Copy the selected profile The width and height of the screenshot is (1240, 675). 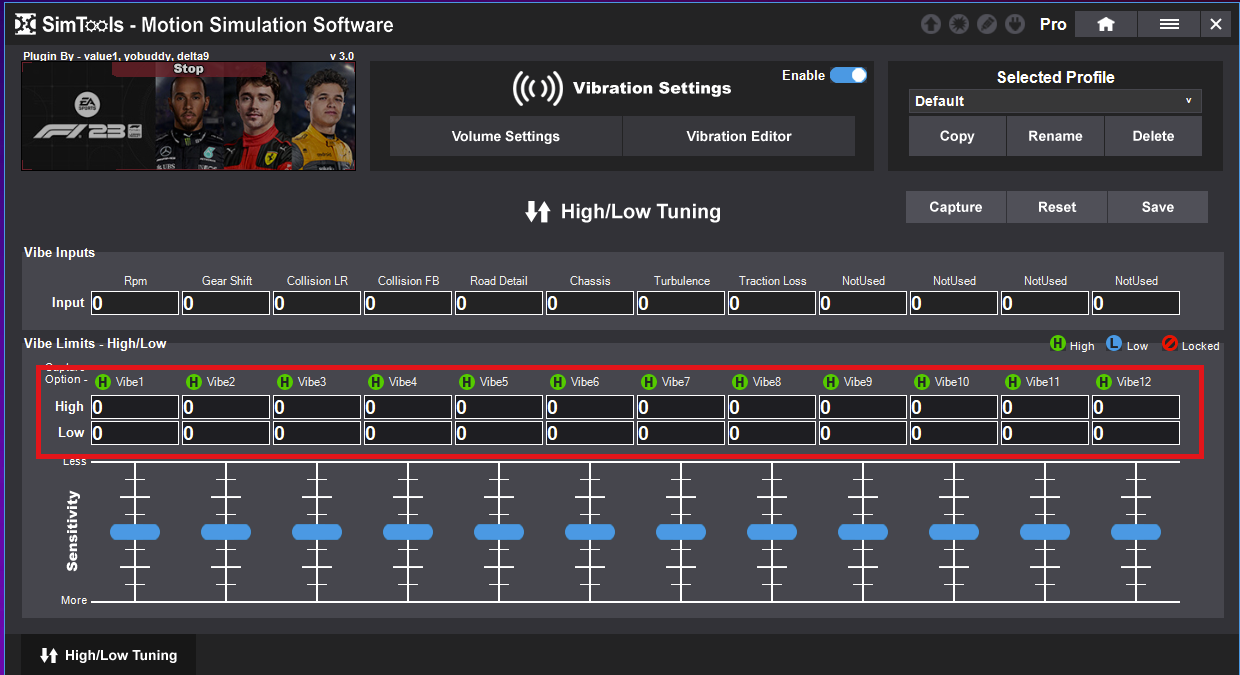tap(957, 136)
